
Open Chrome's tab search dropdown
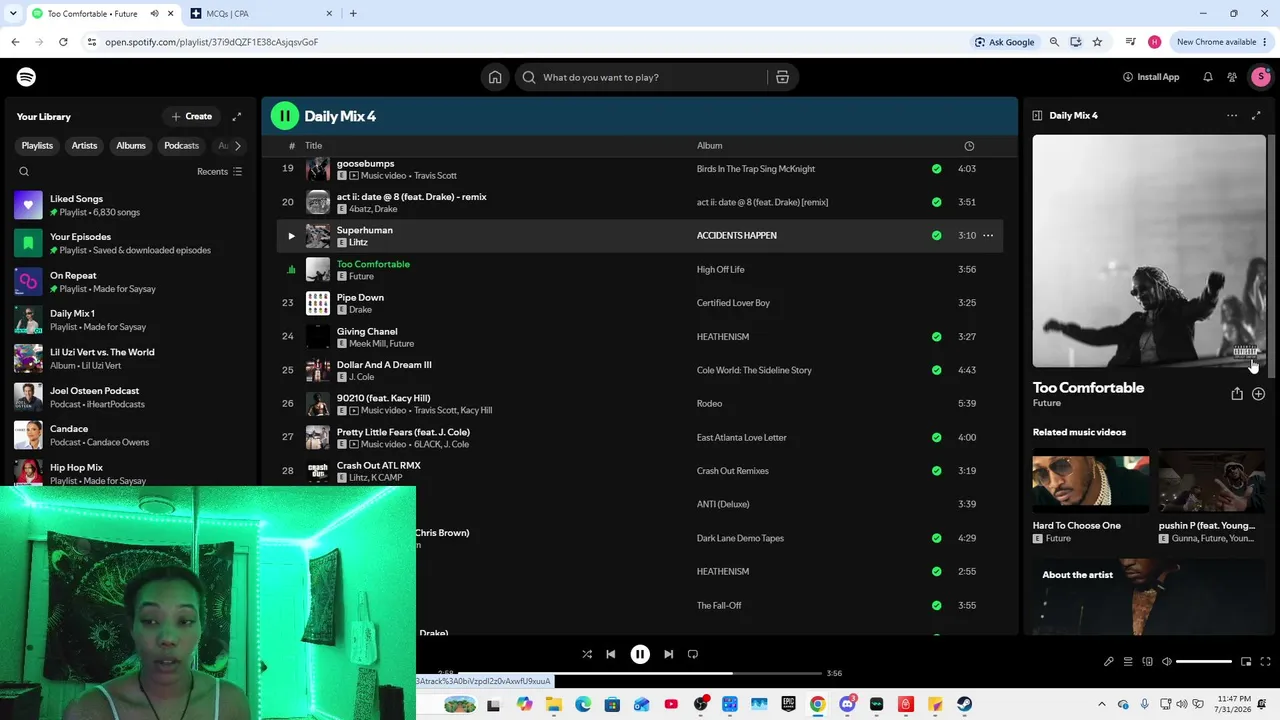click(x=13, y=14)
